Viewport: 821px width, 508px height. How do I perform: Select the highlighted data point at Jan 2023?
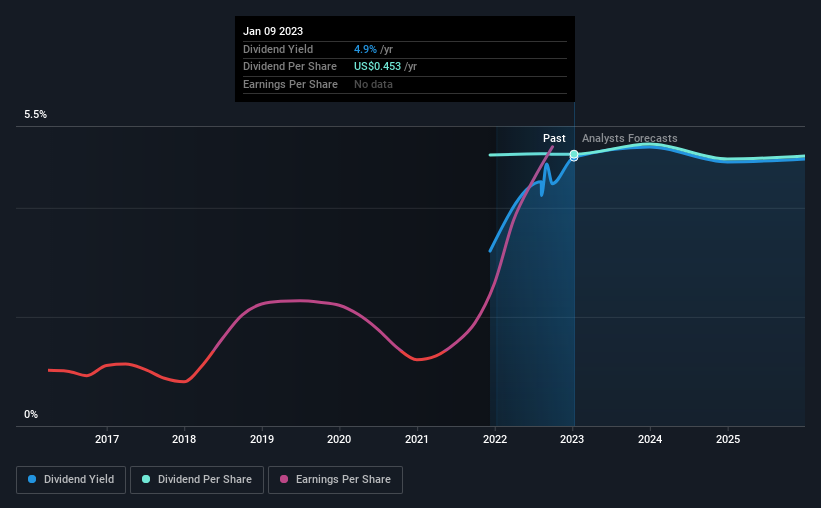574,155
